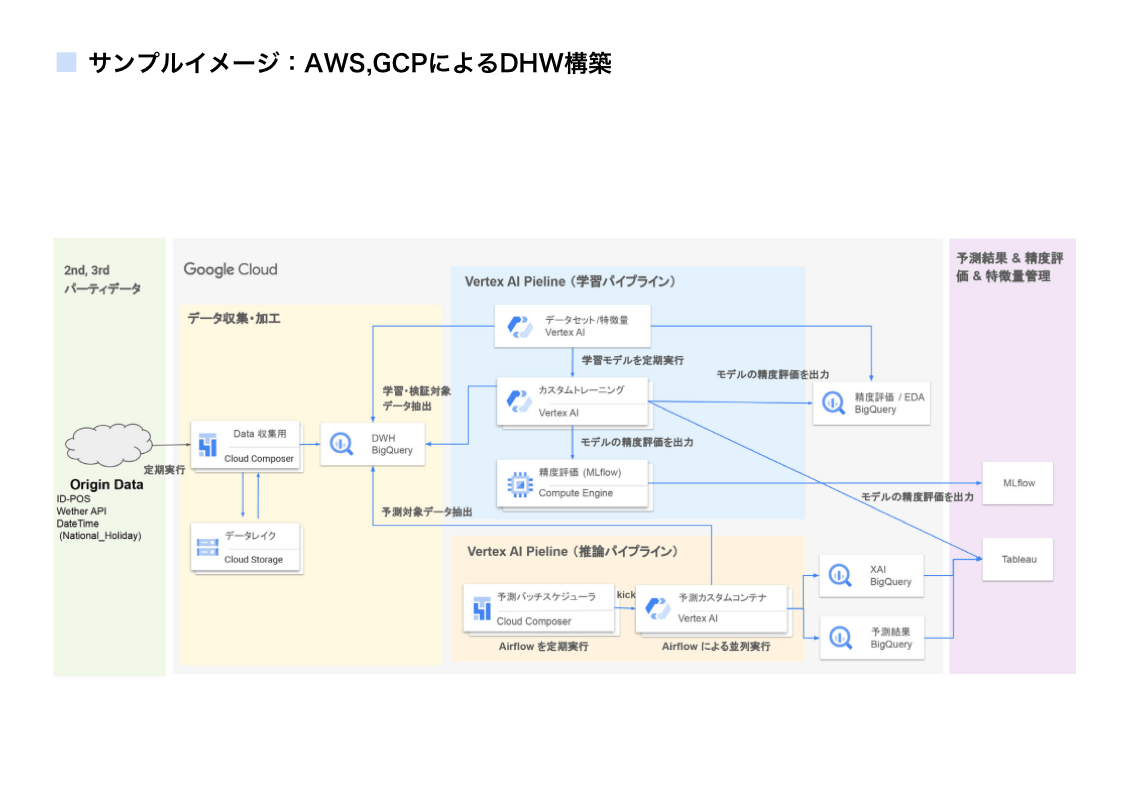Click the Origin Data label
This screenshot has height=800, width=1128.
pyautogui.click(x=106, y=484)
